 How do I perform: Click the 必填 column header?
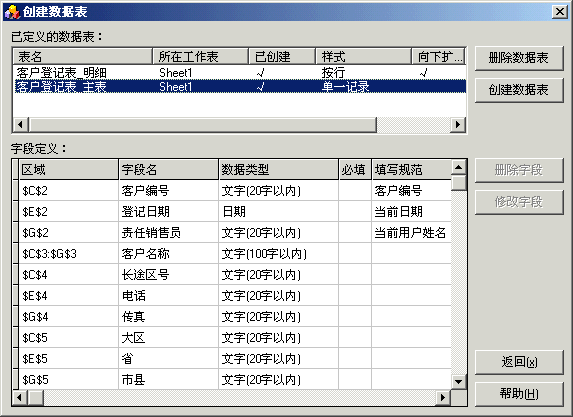[x=355, y=170]
